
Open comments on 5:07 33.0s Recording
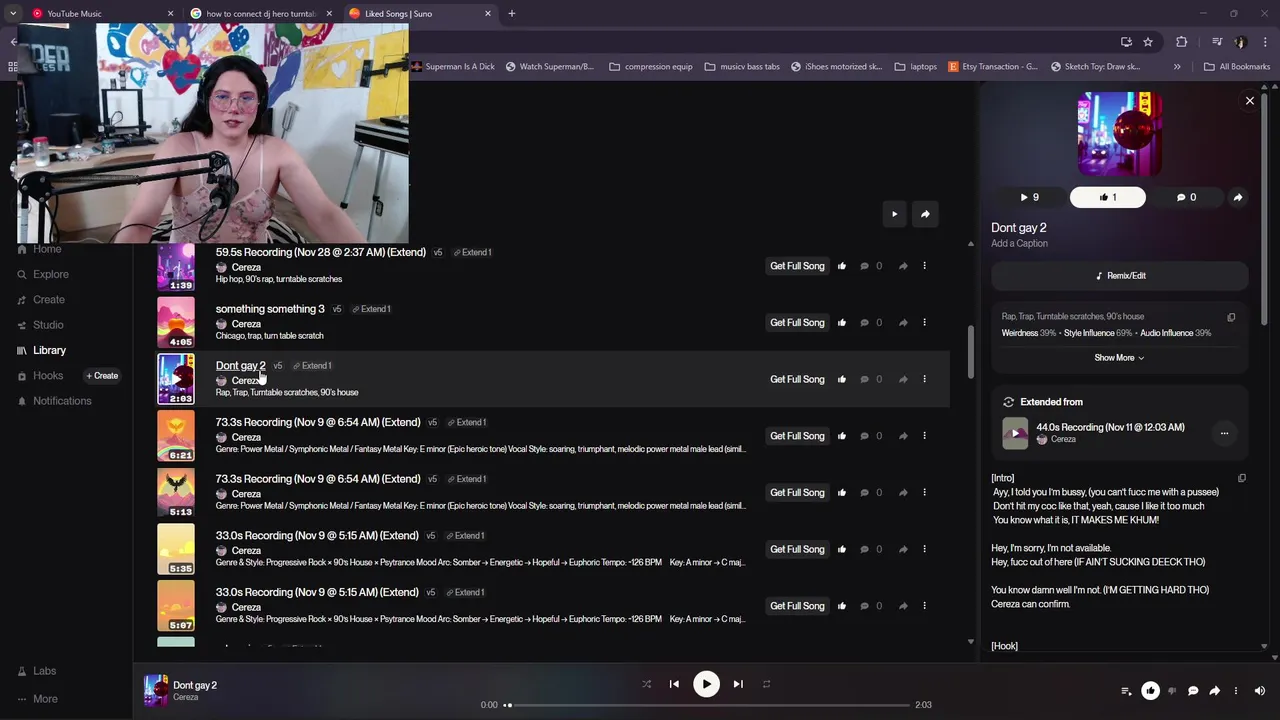[x=864, y=606]
